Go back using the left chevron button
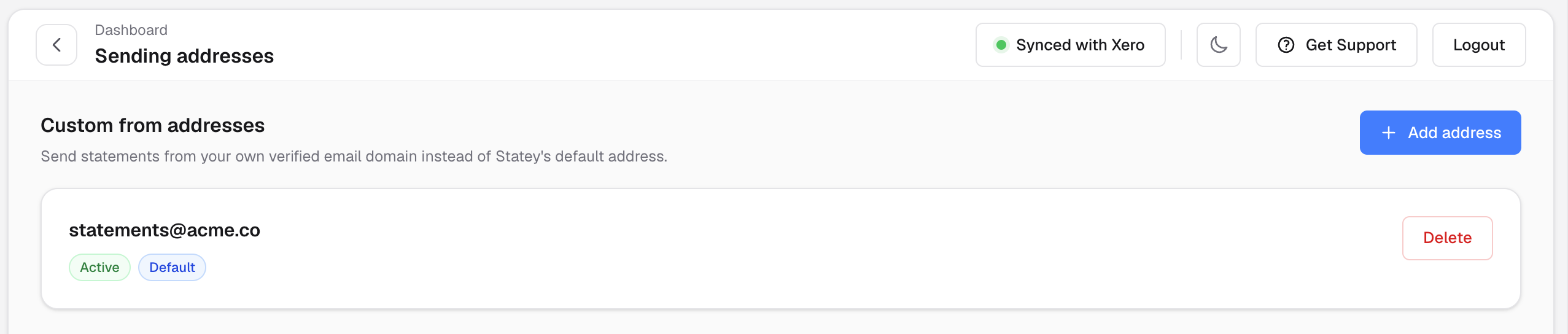 point(56,45)
